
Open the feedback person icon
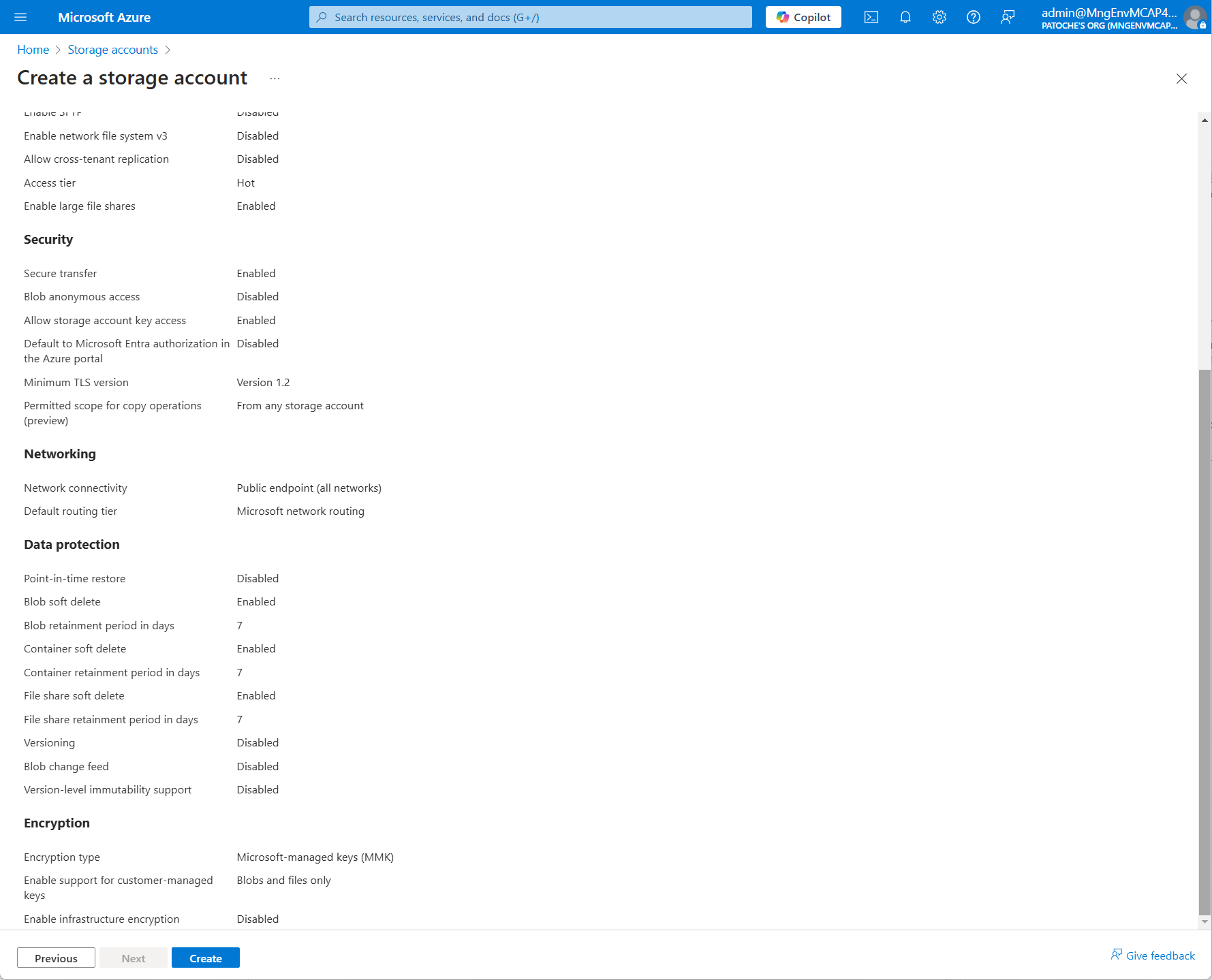(1008, 17)
